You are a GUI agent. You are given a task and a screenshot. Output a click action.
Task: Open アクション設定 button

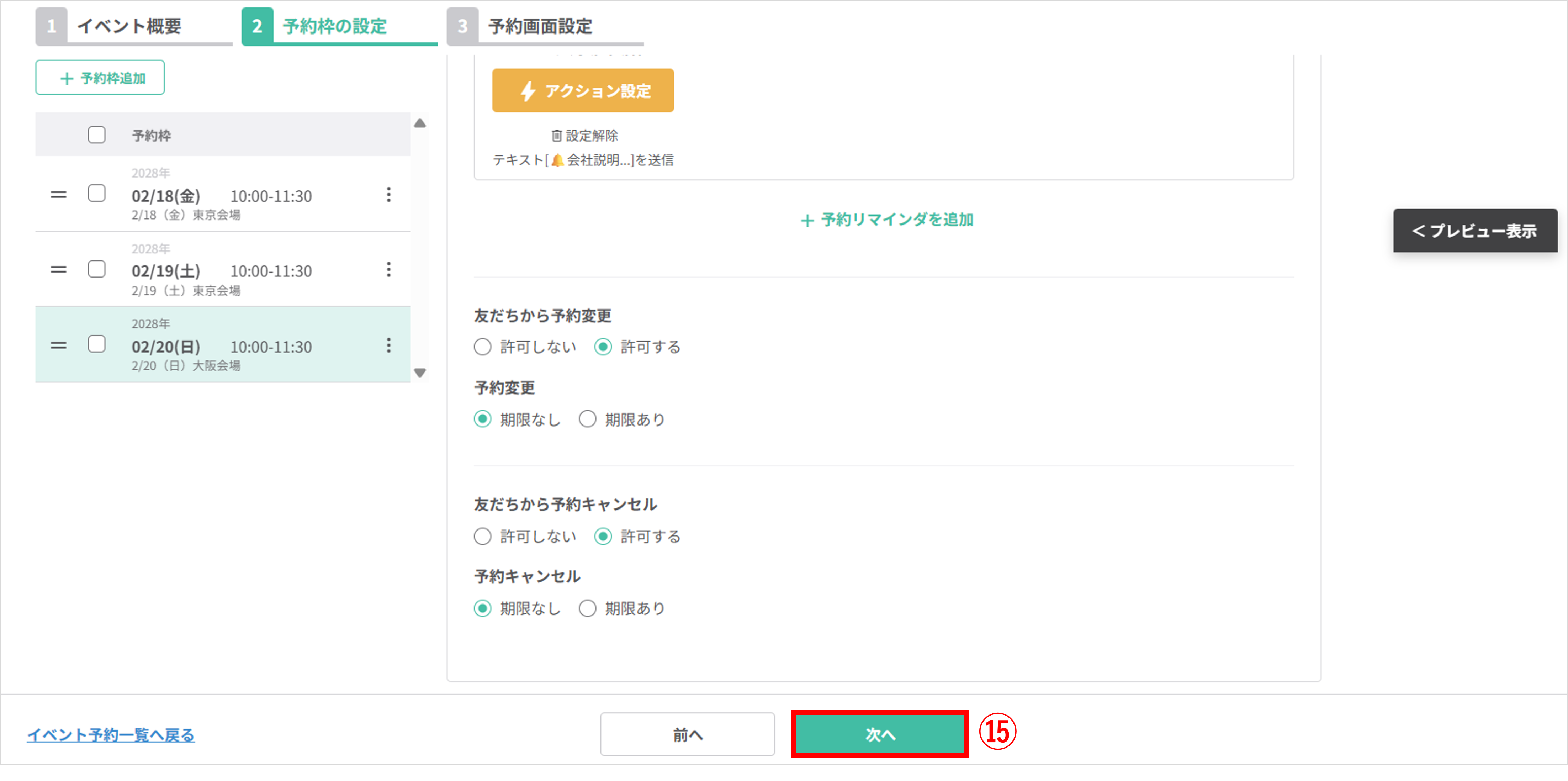[x=583, y=90]
